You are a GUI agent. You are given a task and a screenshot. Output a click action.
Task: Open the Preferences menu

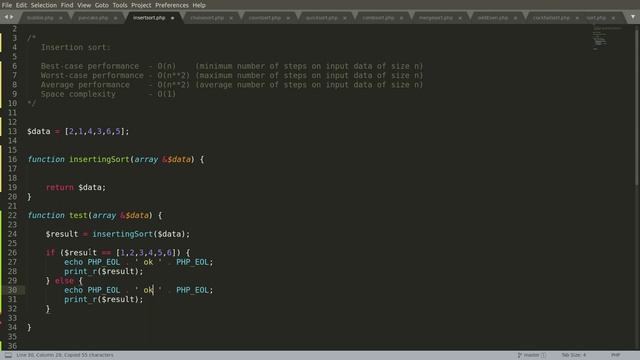click(x=172, y=5)
